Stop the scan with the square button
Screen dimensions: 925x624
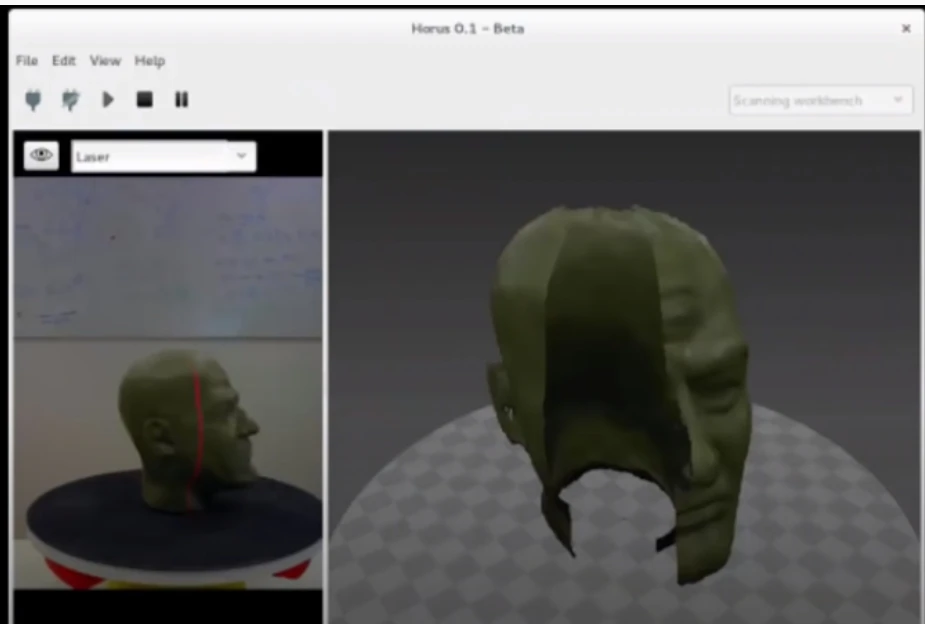(145, 99)
